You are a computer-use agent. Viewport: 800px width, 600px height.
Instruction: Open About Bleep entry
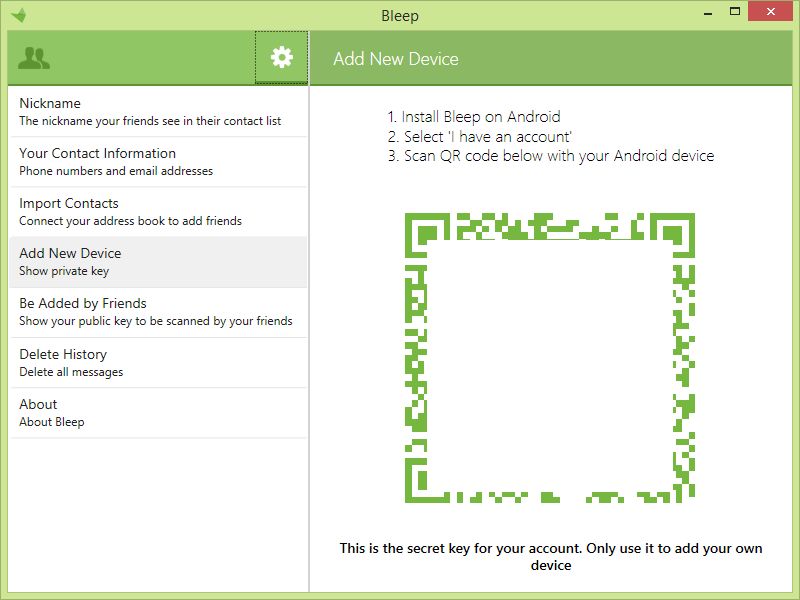coord(158,413)
